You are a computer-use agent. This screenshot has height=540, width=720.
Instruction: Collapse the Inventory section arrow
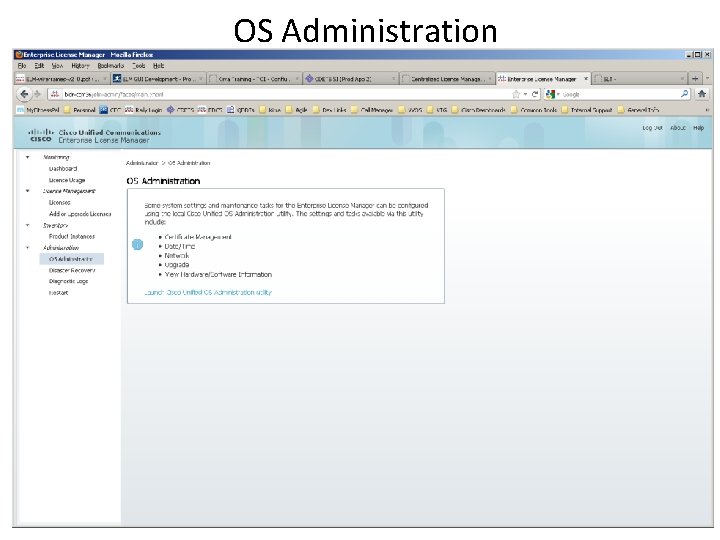28,225
